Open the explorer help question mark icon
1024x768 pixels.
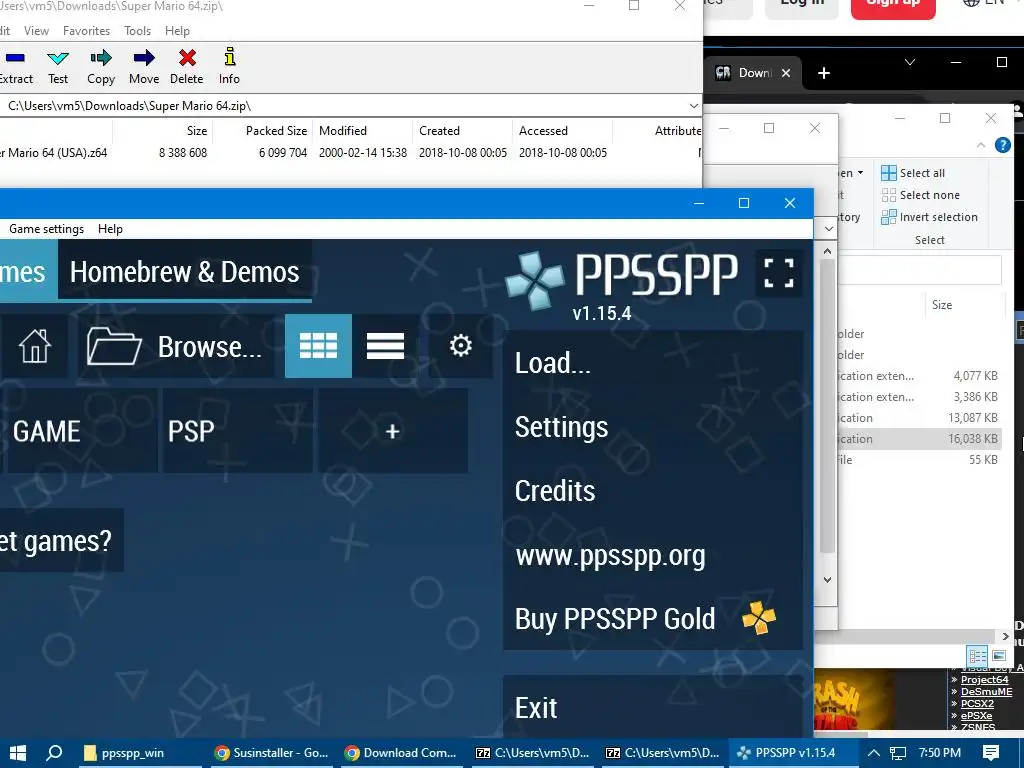[1002, 145]
